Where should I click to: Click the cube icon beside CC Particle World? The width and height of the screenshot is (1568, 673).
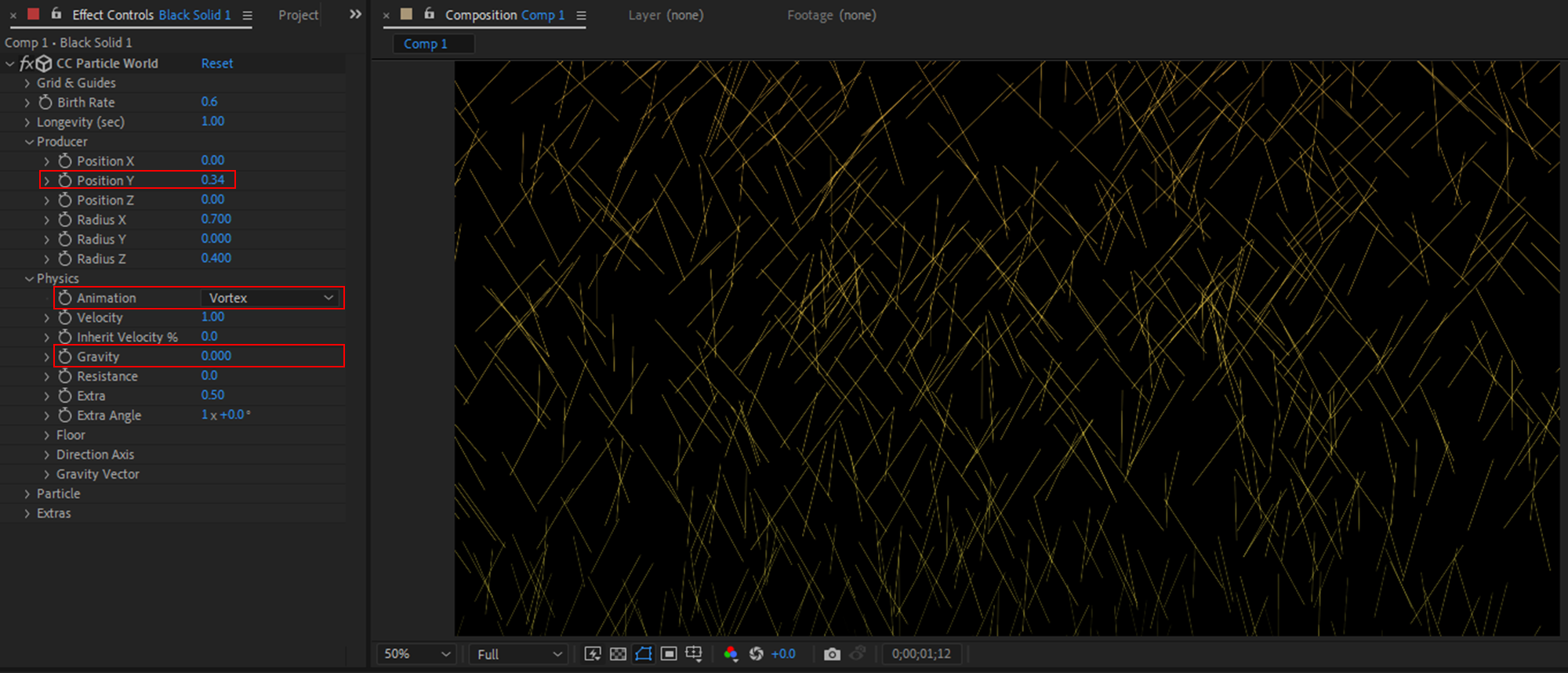44,63
